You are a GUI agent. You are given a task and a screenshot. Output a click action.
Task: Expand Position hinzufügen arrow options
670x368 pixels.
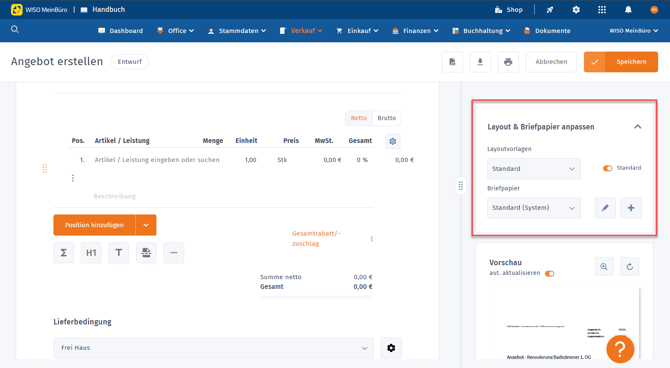tap(146, 225)
